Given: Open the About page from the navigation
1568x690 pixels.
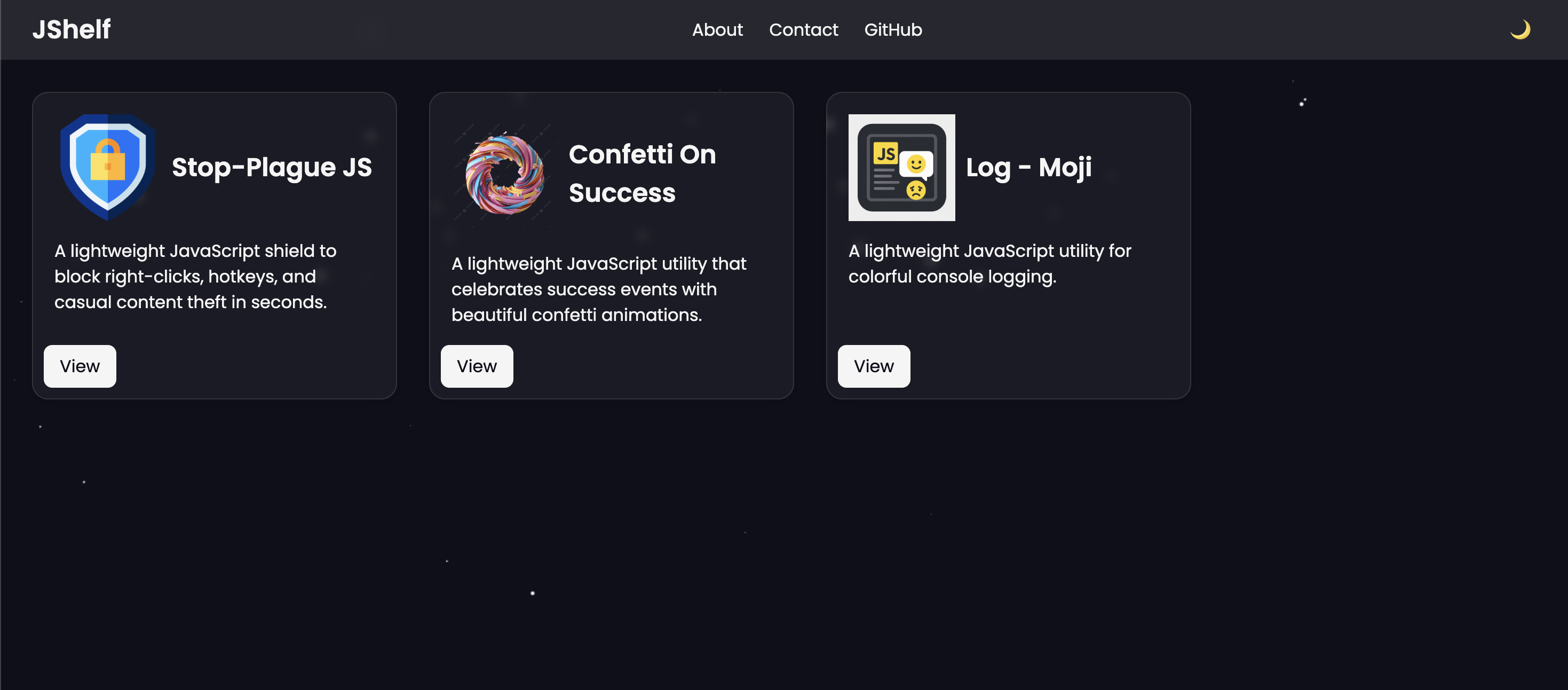Looking at the screenshot, I should (717, 29).
